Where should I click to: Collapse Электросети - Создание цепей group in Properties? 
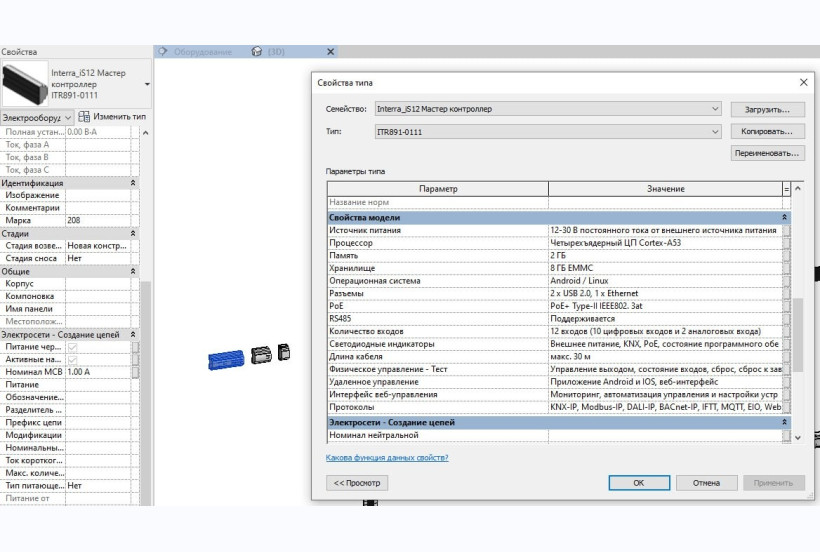coord(133,335)
